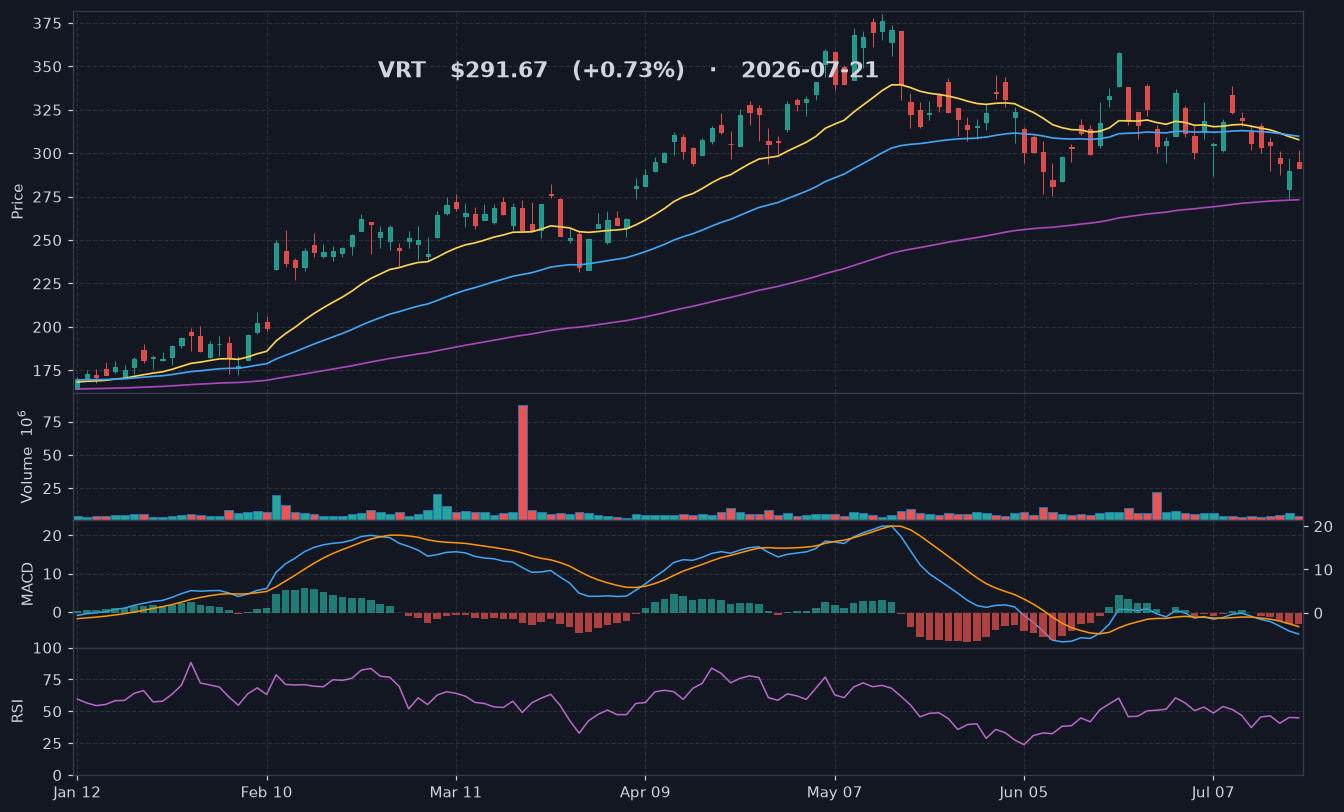This screenshot has width=1344, height=812.
Task: Click the Feb 10 date label
Action: click(x=267, y=790)
